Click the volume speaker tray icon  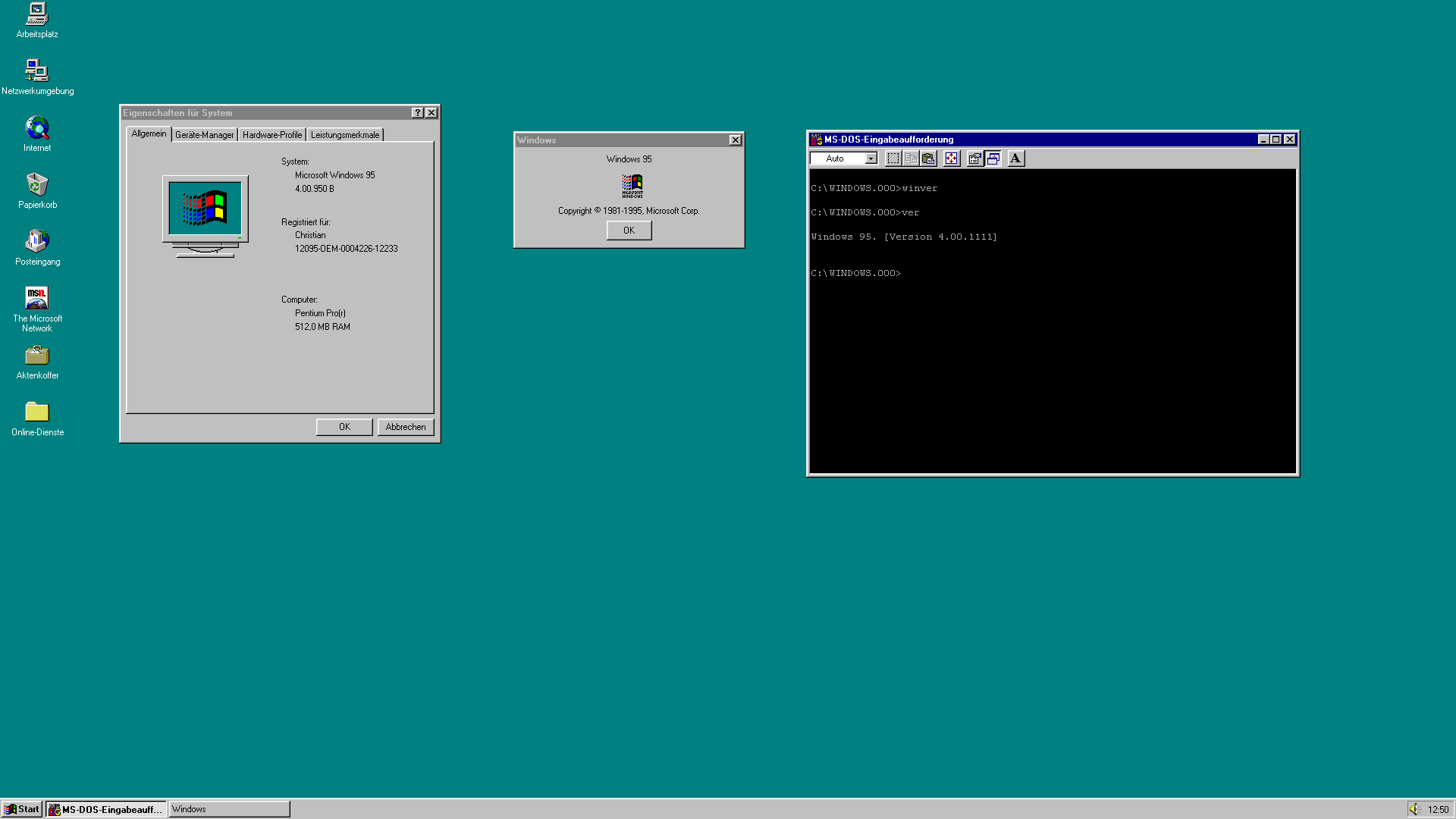click(x=1414, y=809)
